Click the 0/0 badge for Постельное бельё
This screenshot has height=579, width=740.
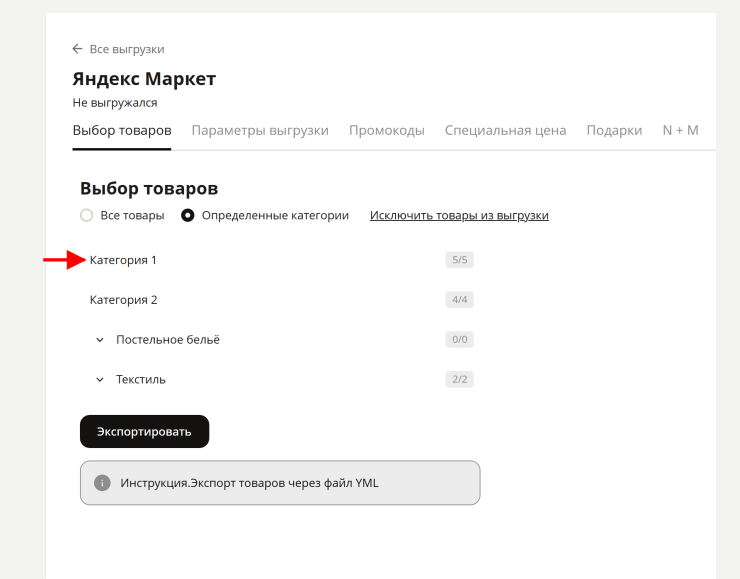460,339
